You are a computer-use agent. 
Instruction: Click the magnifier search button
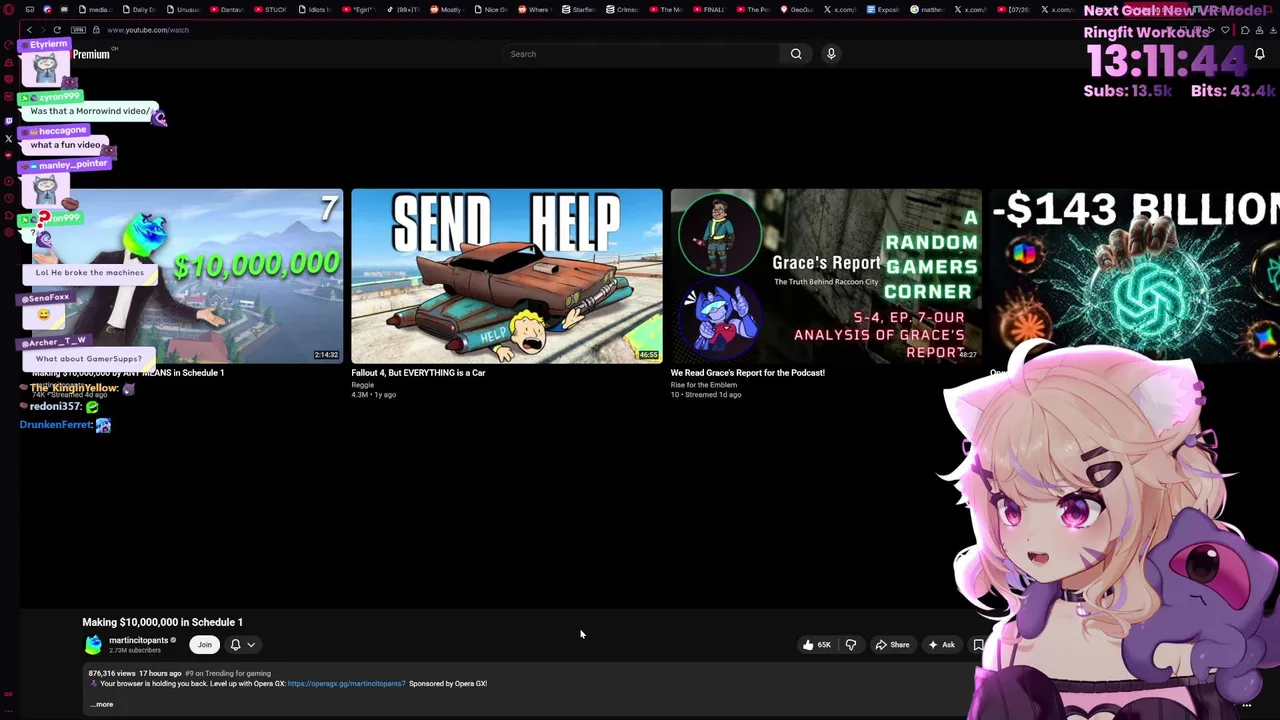coord(796,54)
